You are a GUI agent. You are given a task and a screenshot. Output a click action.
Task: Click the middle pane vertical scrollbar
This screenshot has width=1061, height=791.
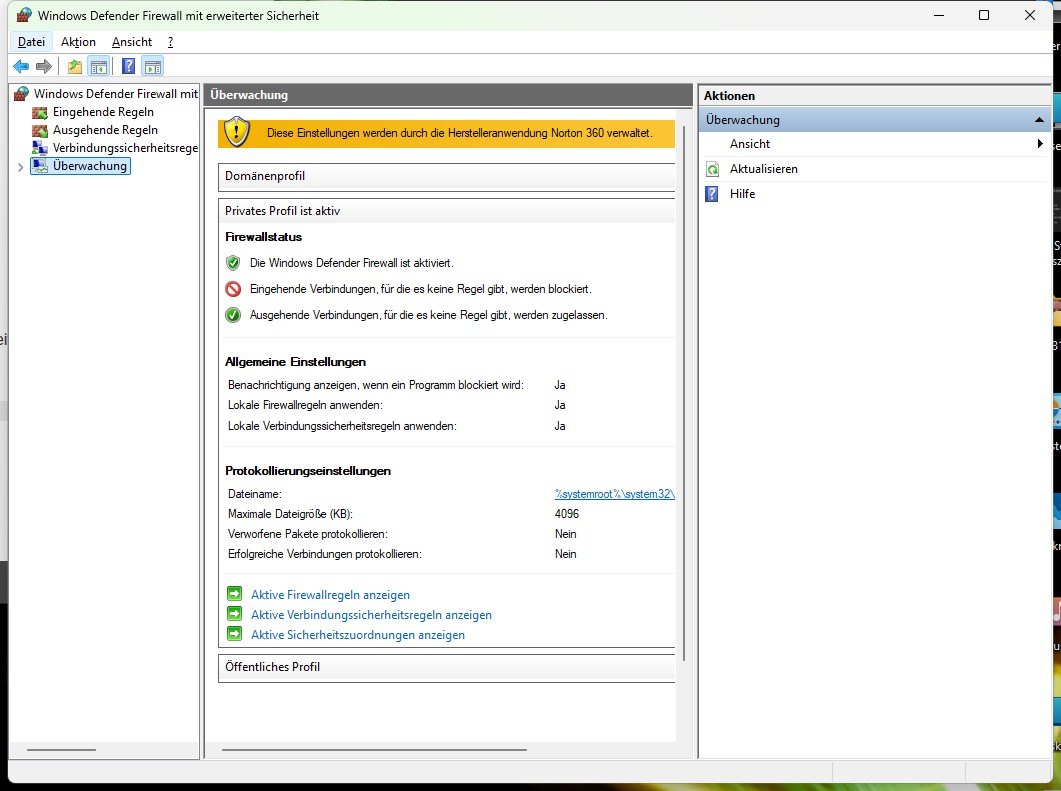coord(684,392)
